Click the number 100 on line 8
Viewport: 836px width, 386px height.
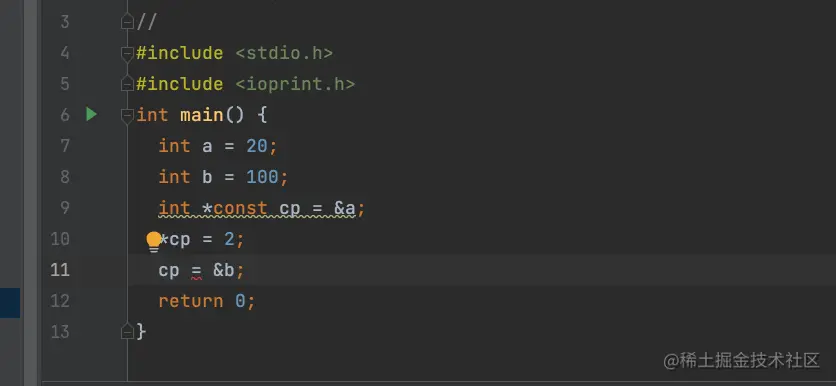(x=262, y=177)
